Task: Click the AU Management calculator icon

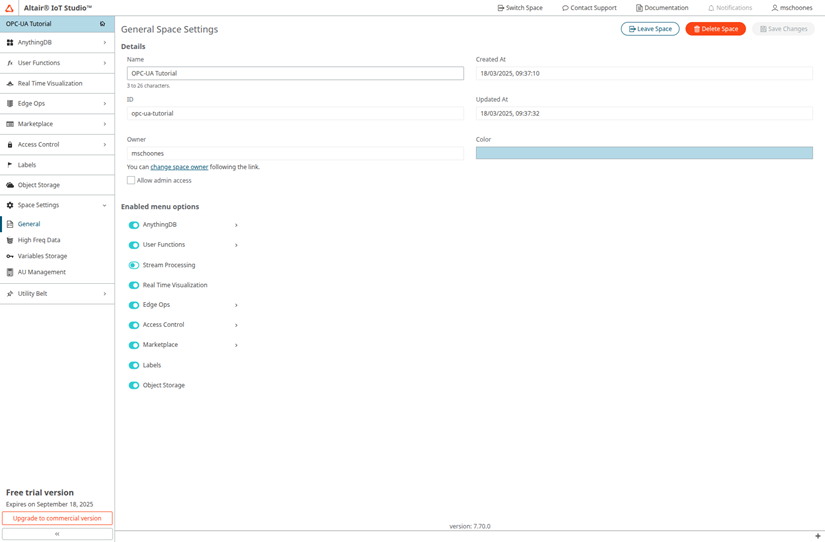Action: [9, 273]
